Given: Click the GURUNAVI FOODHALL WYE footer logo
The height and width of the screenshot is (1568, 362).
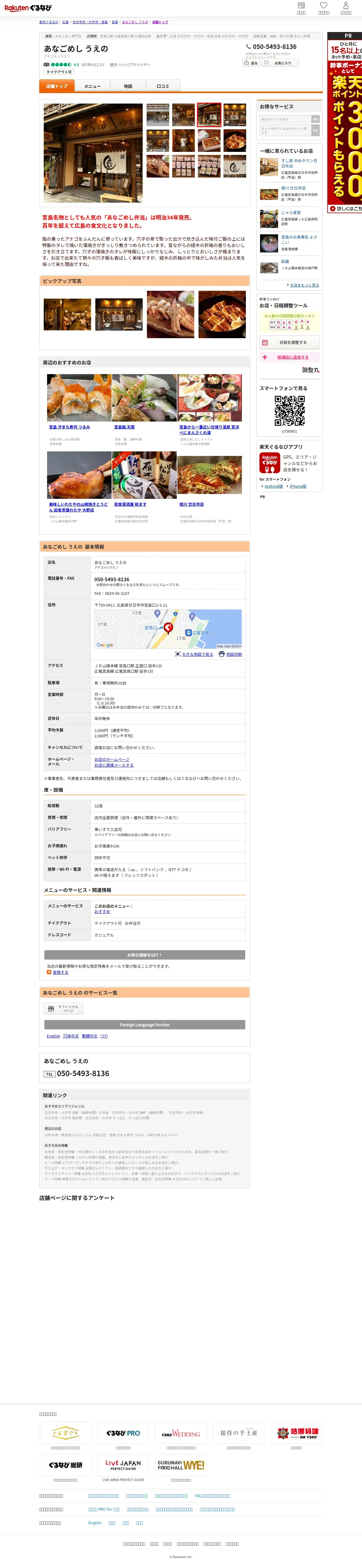Looking at the screenshot, I should tap(181, 1465).
